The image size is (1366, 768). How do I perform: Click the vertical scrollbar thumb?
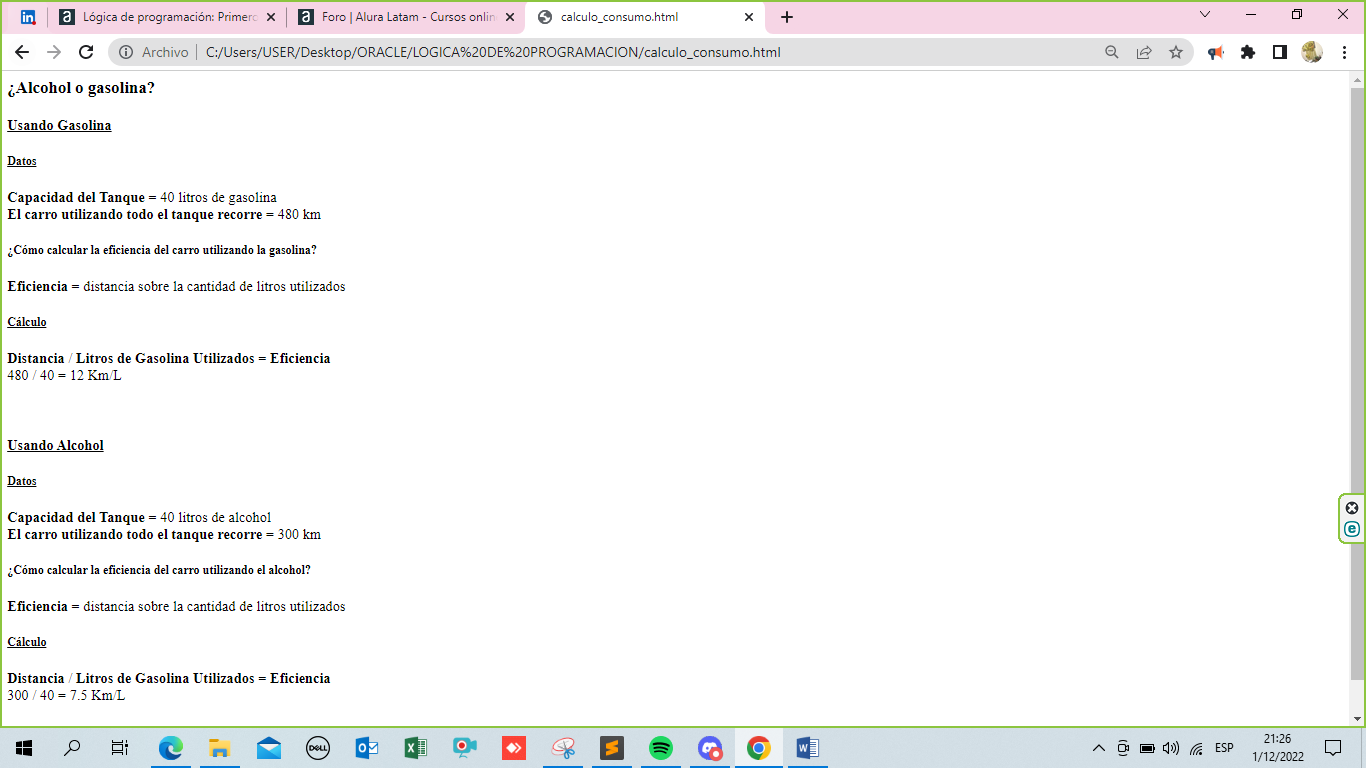coord(1357,385)
